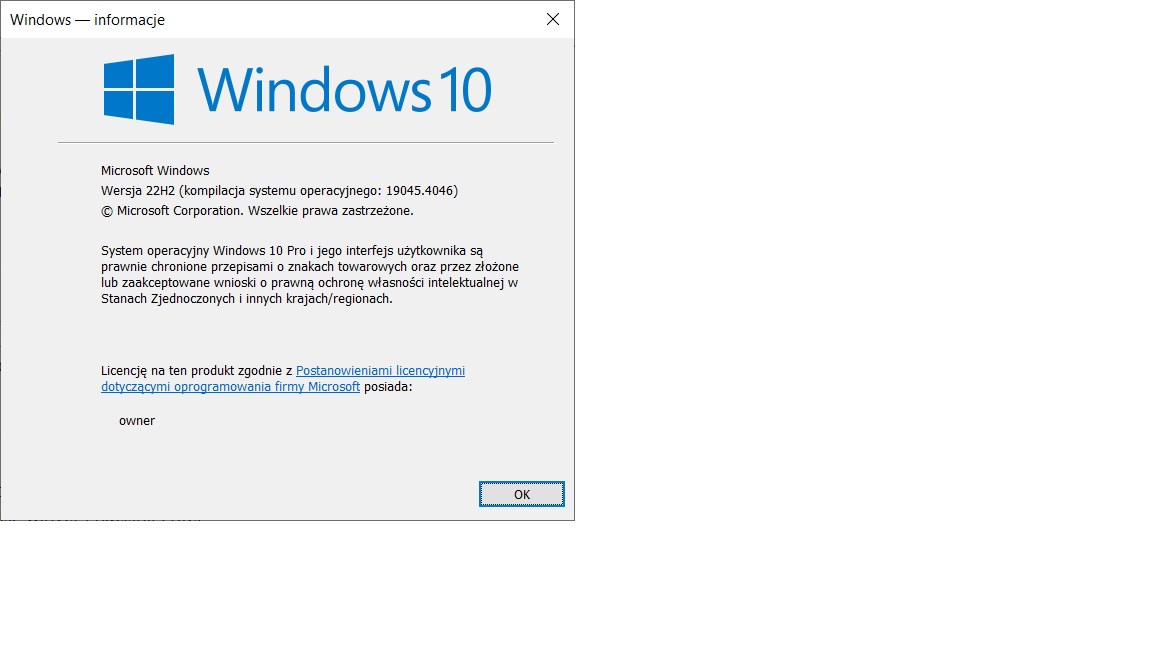Click the "© Microsoft Corporation" copyright line

click(257, 211)
